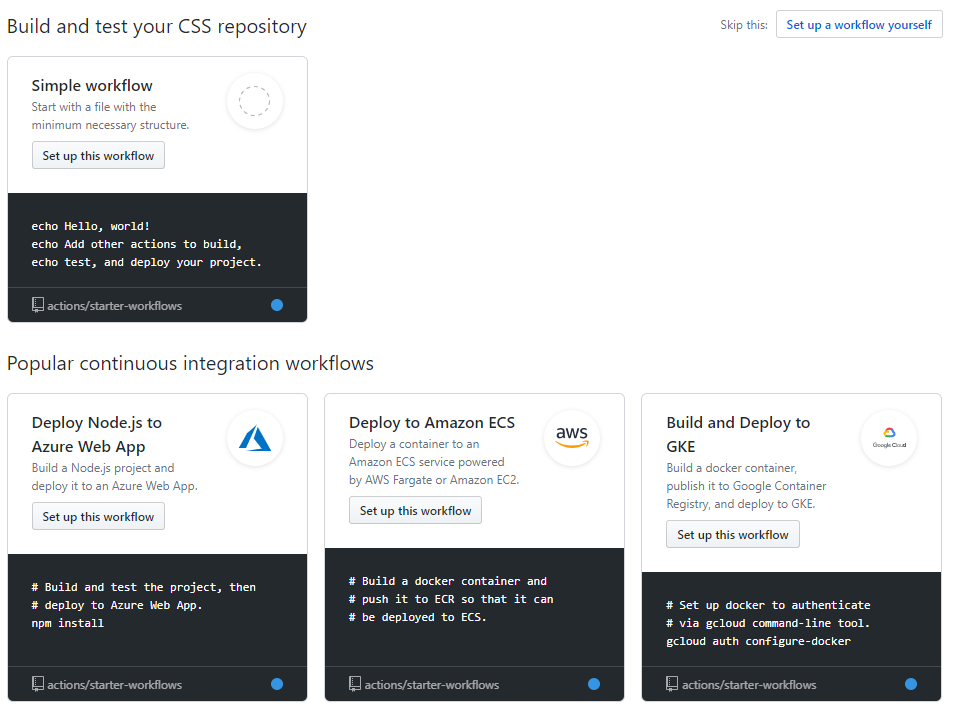954x712 pixels.
Task: Click repo icon in GKE card footer
Action: coord(672,684)
